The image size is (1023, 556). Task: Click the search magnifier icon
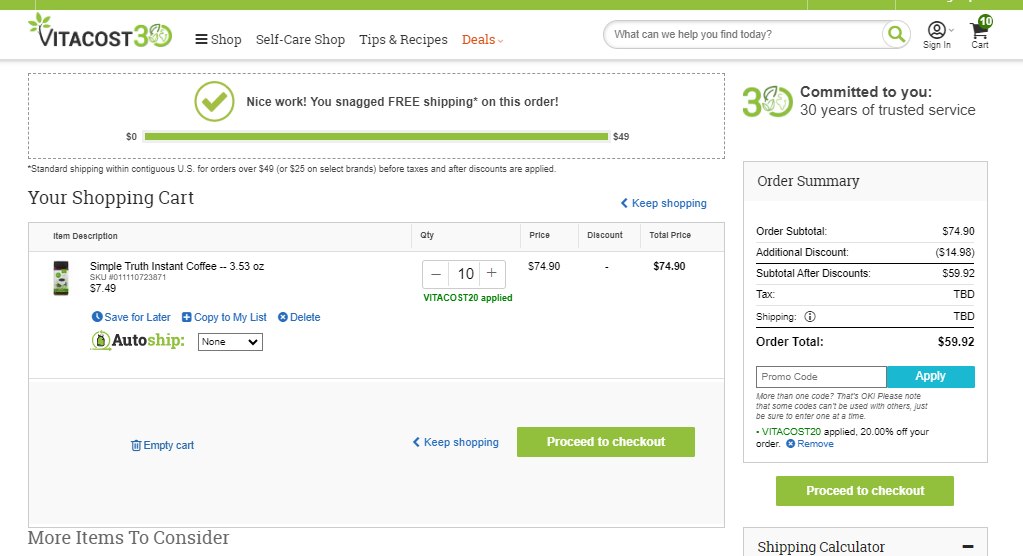(x=896, y=34)
